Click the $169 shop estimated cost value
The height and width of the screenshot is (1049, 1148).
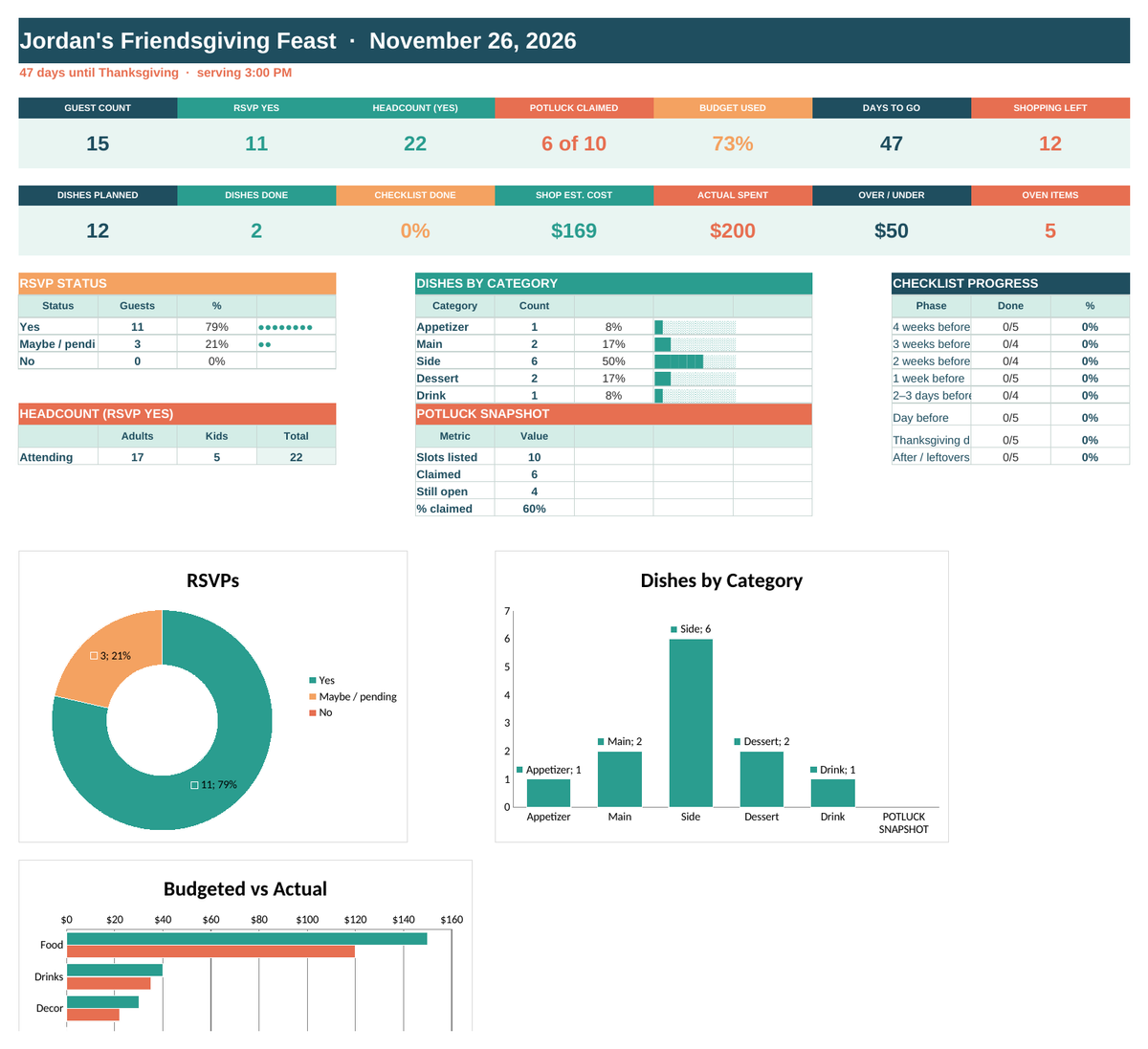point(574,230)
